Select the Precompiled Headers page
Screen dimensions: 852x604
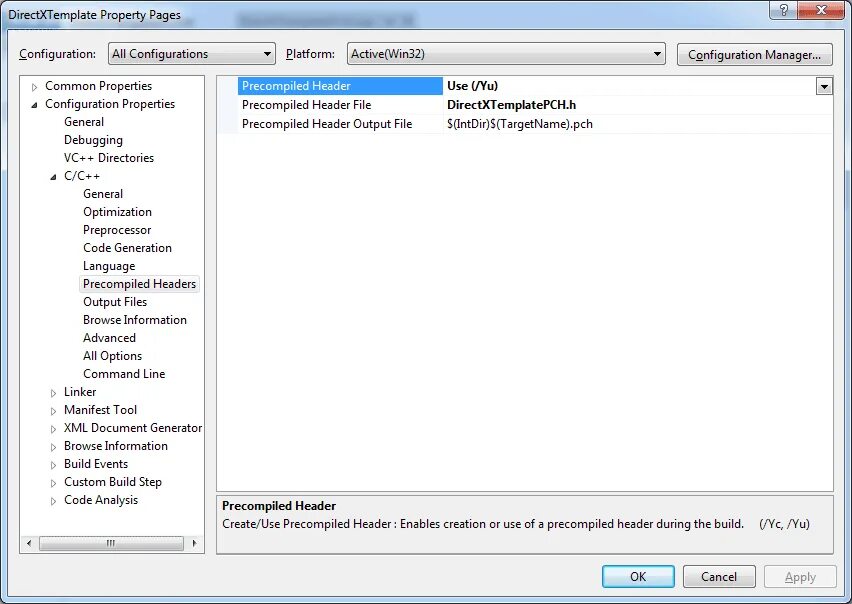(x=139, y=284)
